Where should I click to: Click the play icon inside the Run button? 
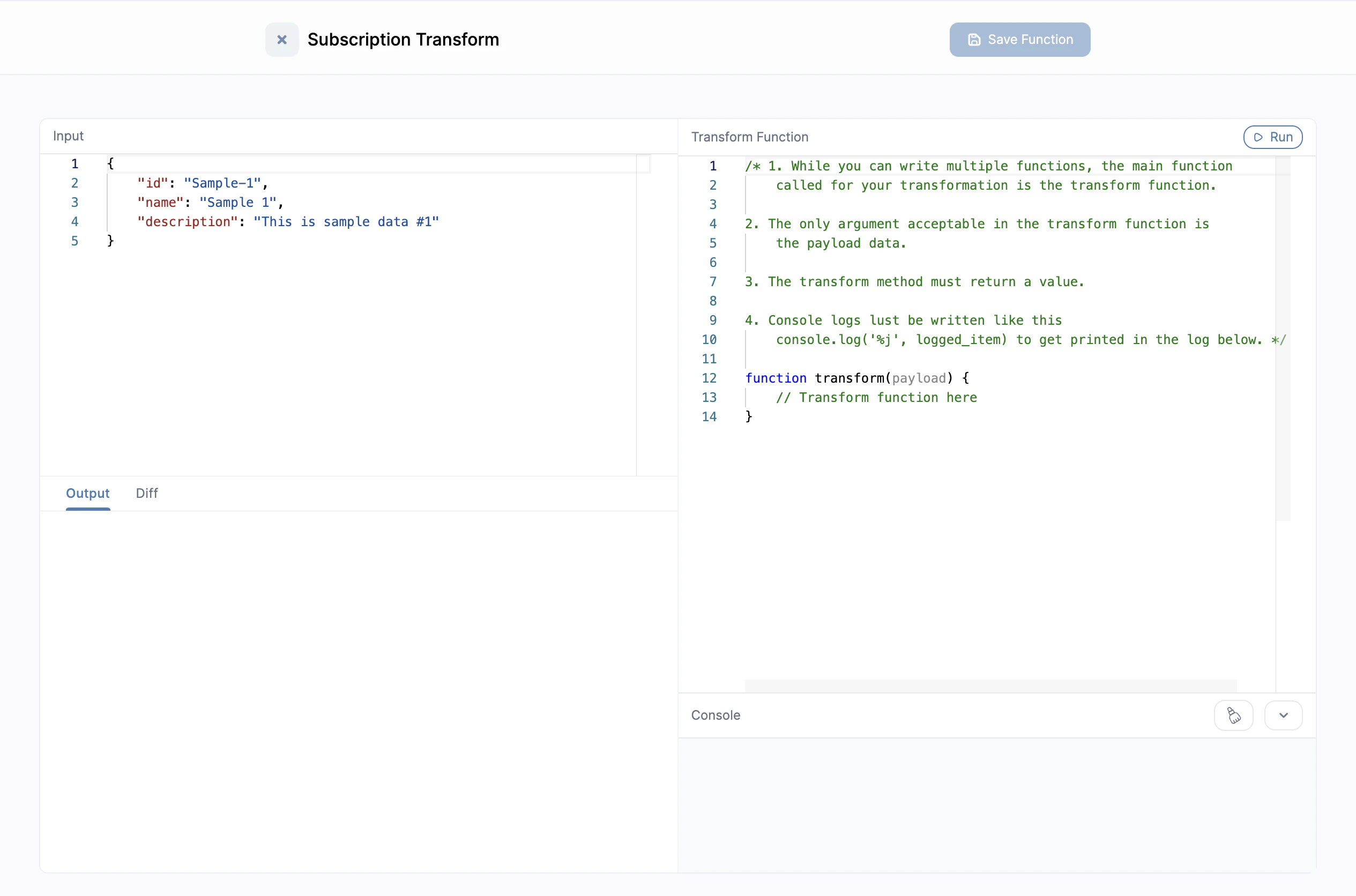click(1259, 137)
